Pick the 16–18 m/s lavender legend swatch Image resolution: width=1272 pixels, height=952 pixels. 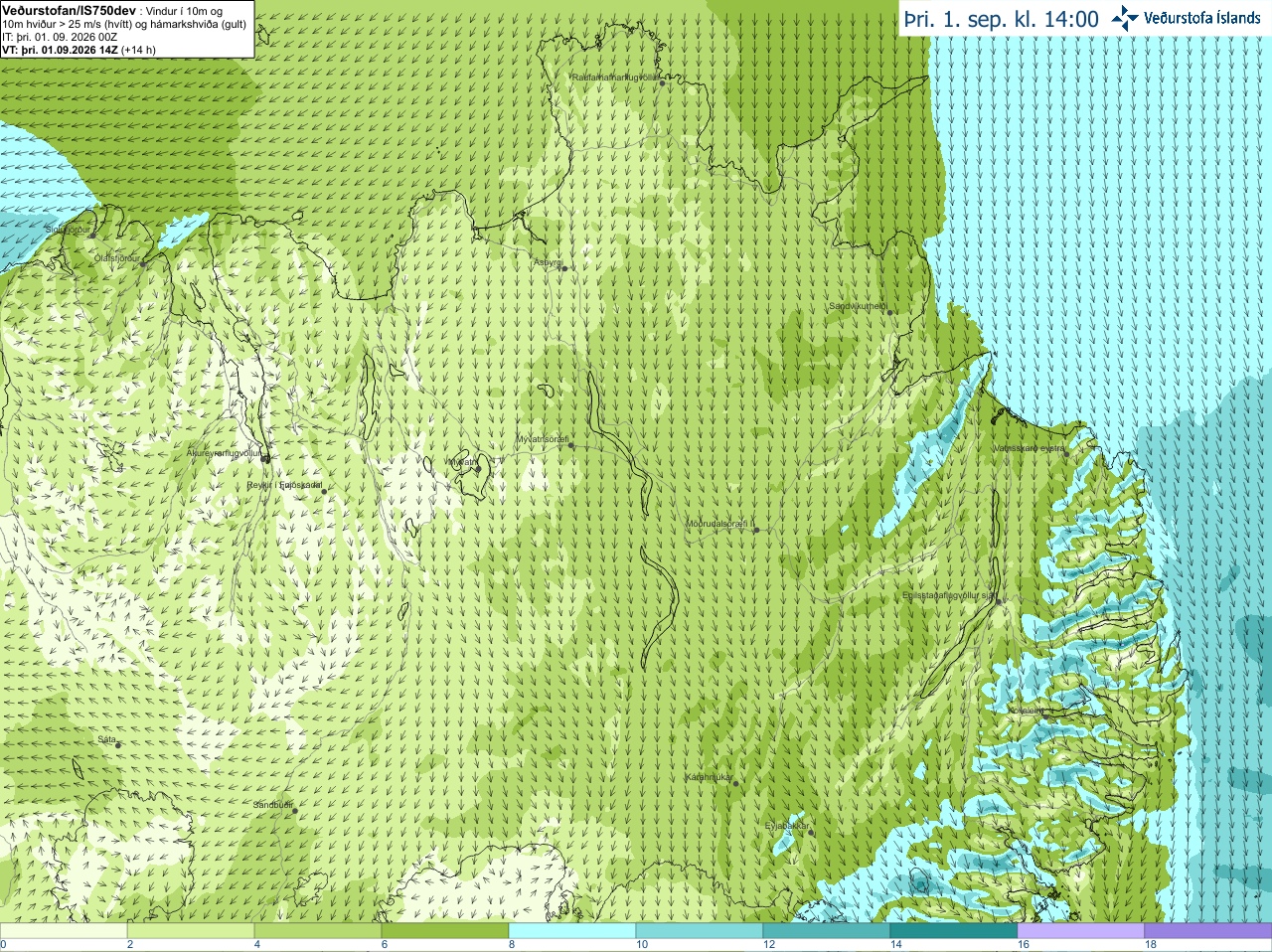1081,931
